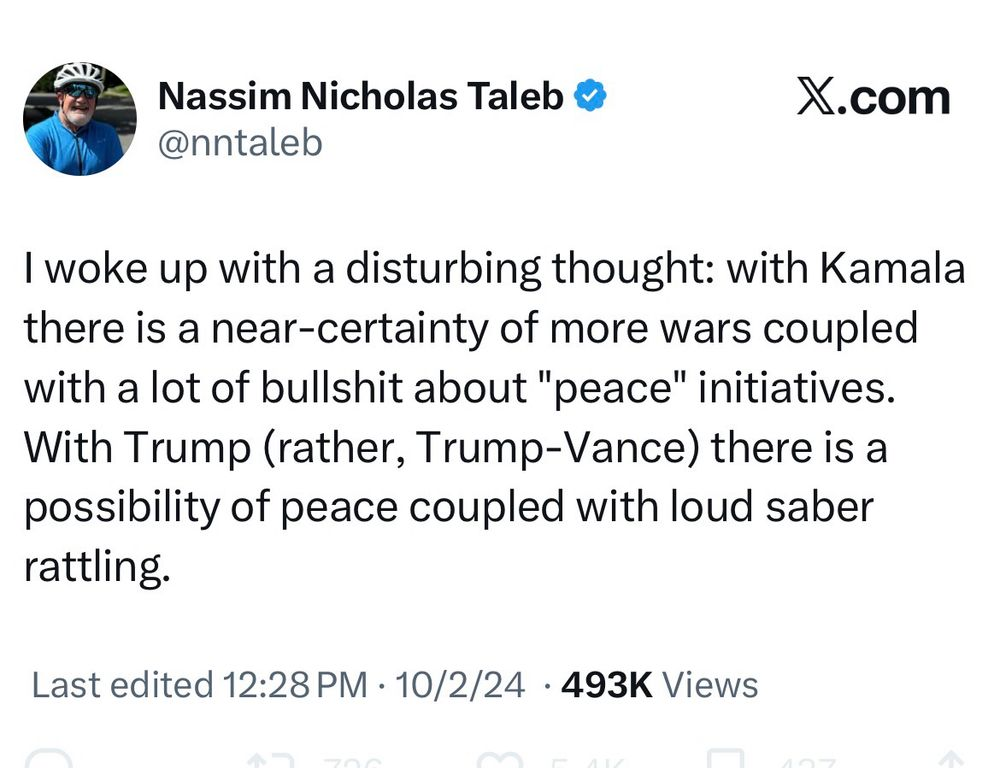The image size is (1000, 768).
Task: Click the repost count number
Action: pyautogui.click(x=352, y=762)
